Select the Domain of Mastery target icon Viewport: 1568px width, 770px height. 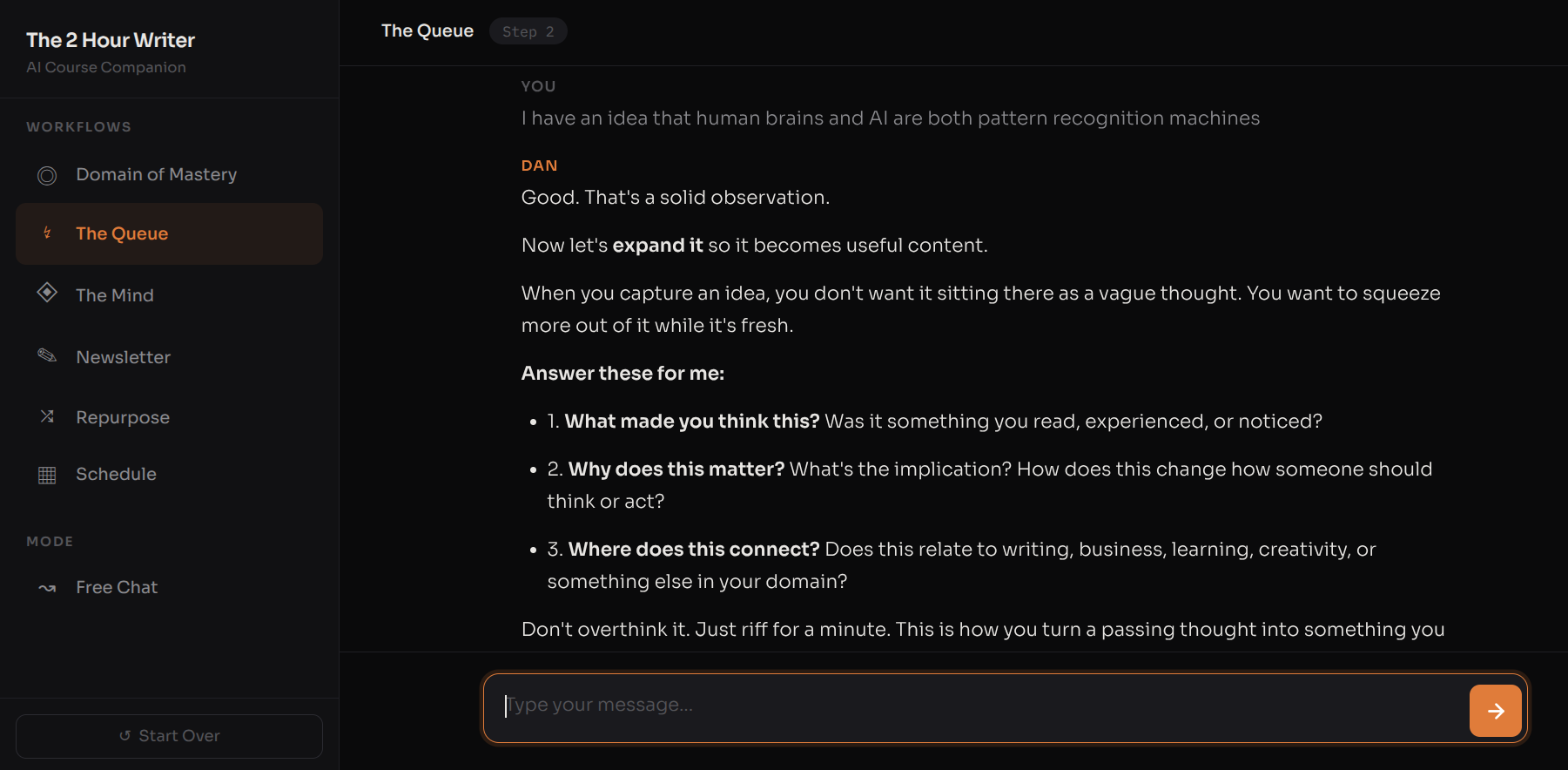pos(47,175)
